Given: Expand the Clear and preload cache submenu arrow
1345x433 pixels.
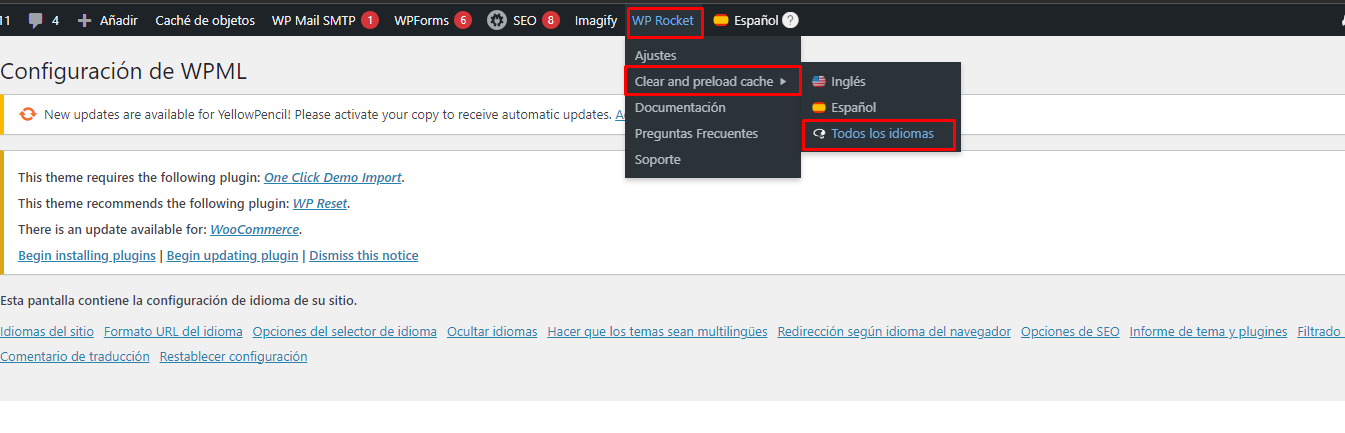Looking at the screenshot, I should (x=783, y=82).
